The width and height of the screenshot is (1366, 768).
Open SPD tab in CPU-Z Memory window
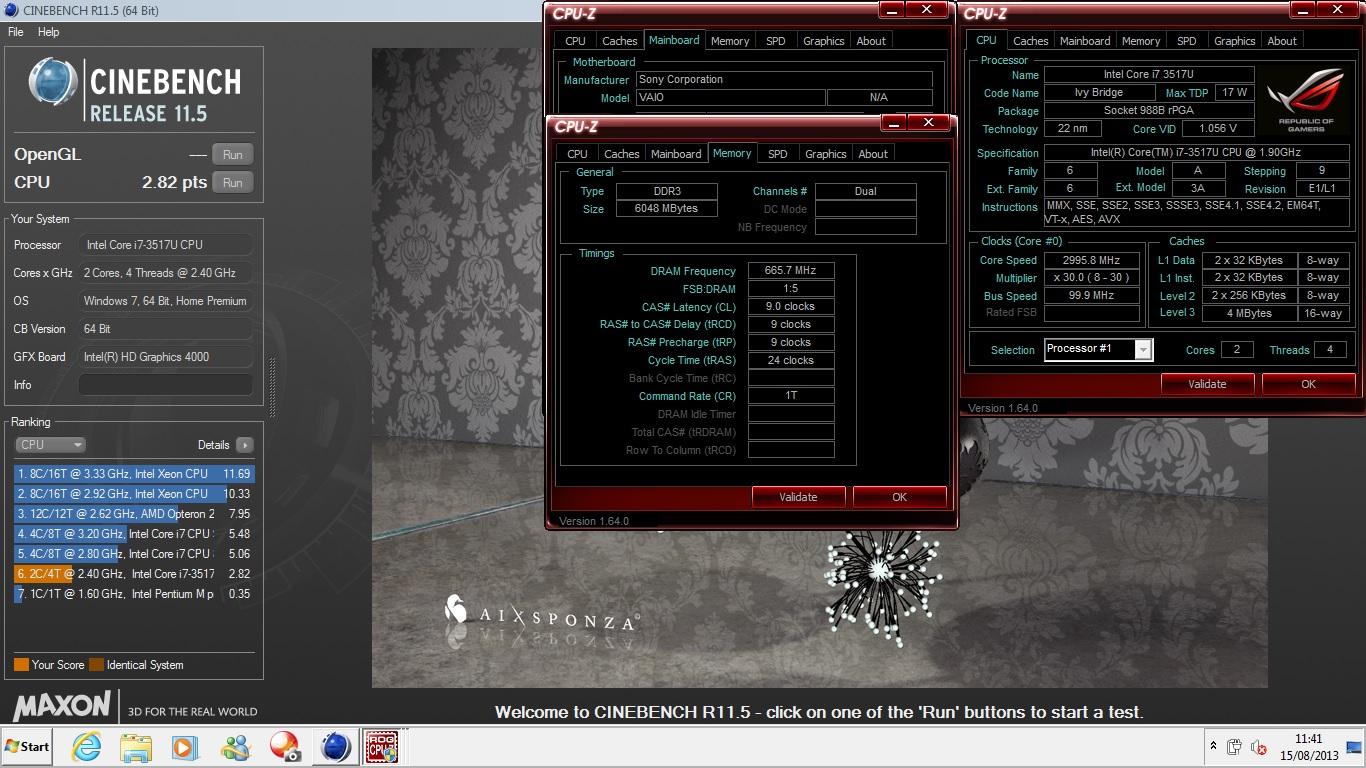pyautogui.click(x=778, y=154)
